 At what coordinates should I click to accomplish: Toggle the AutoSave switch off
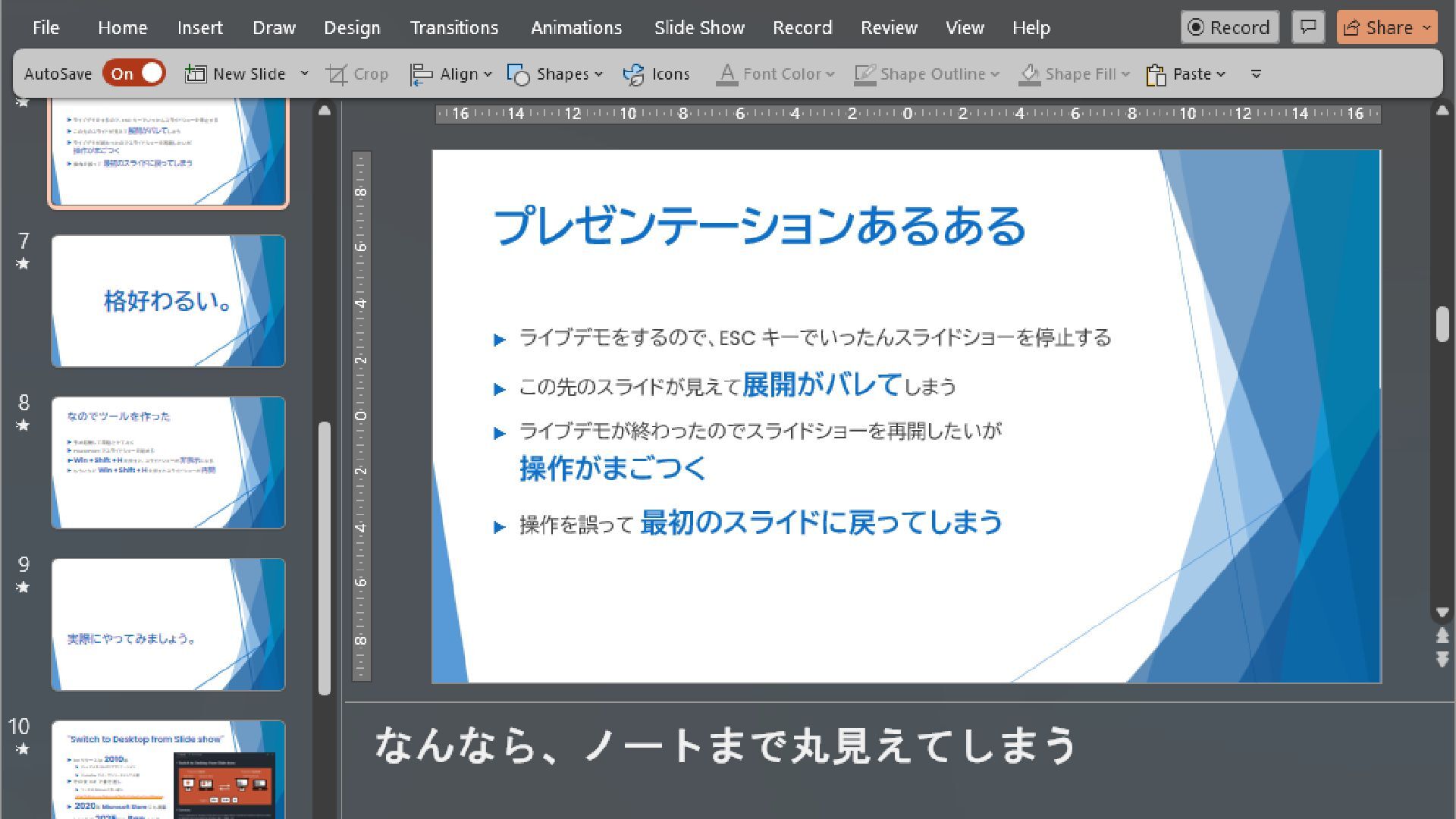tap(134, 74)
